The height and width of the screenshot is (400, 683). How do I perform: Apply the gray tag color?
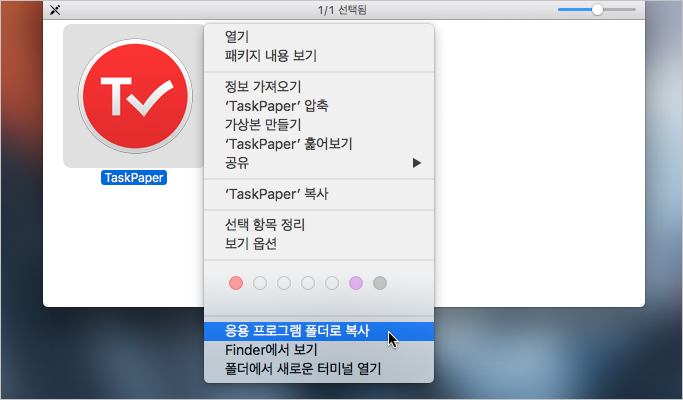pos(380,283)
